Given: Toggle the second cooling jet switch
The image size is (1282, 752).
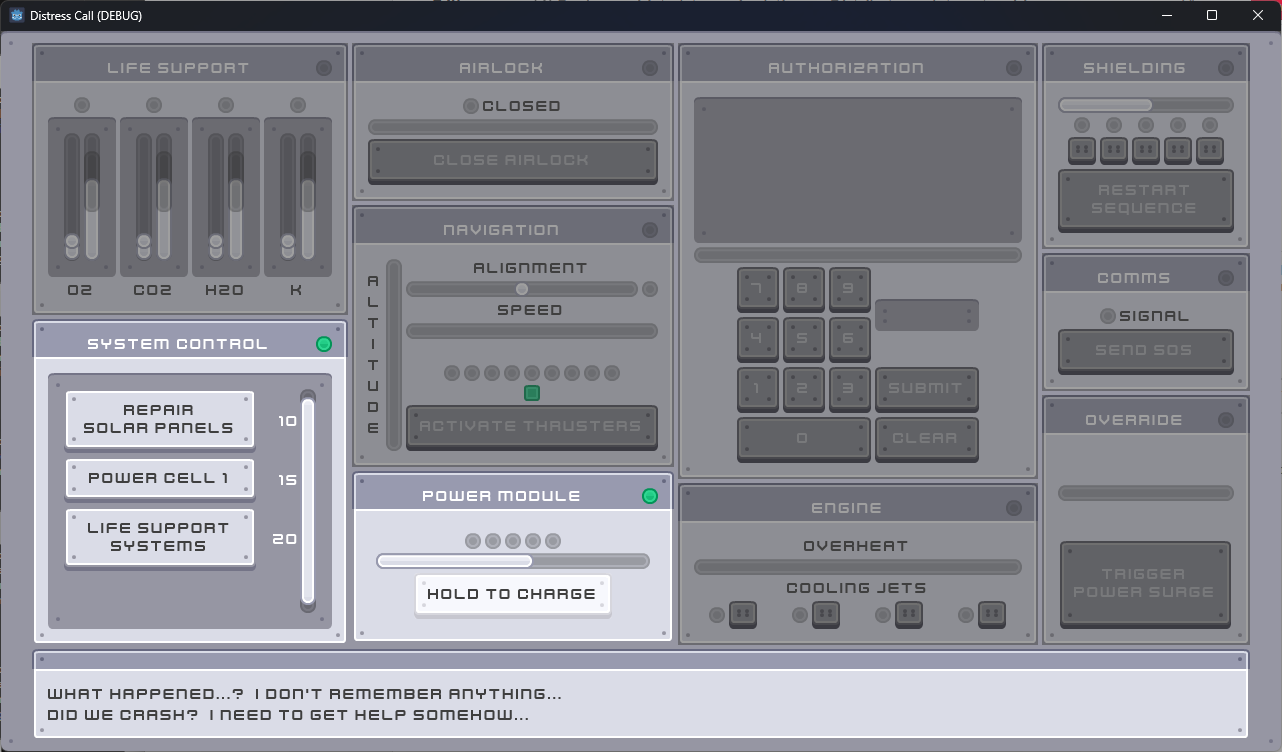Looking at the screenshot, I should pyautogui.click(x=826, y=613).
